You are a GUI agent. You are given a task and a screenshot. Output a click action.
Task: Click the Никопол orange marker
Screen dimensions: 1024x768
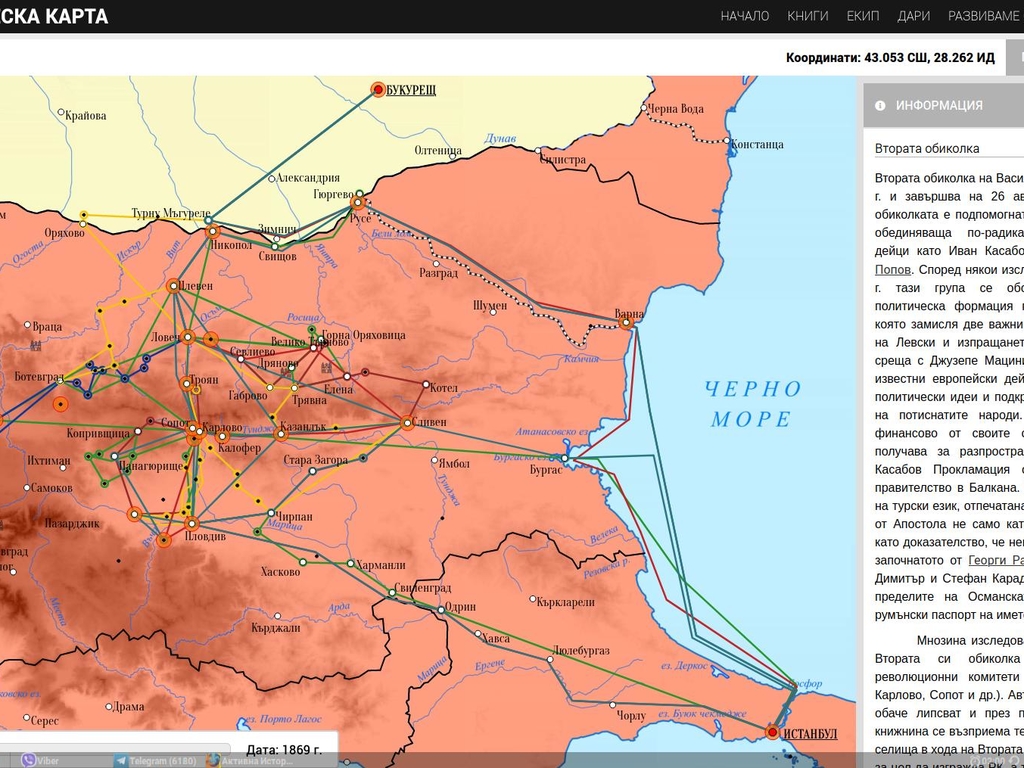point(212,231)
